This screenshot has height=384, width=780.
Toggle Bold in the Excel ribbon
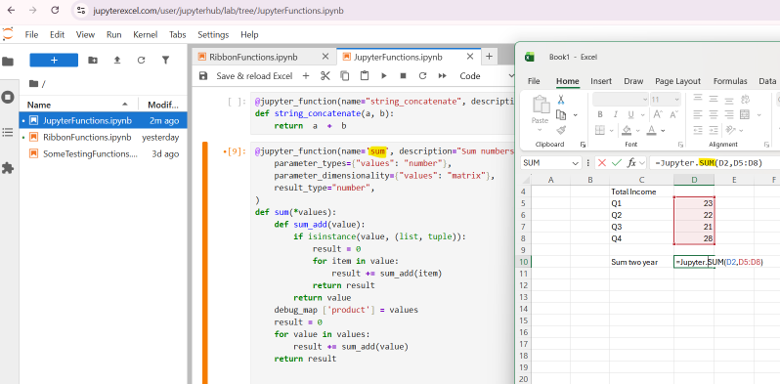pyautogui.click(x=600, y=115)
